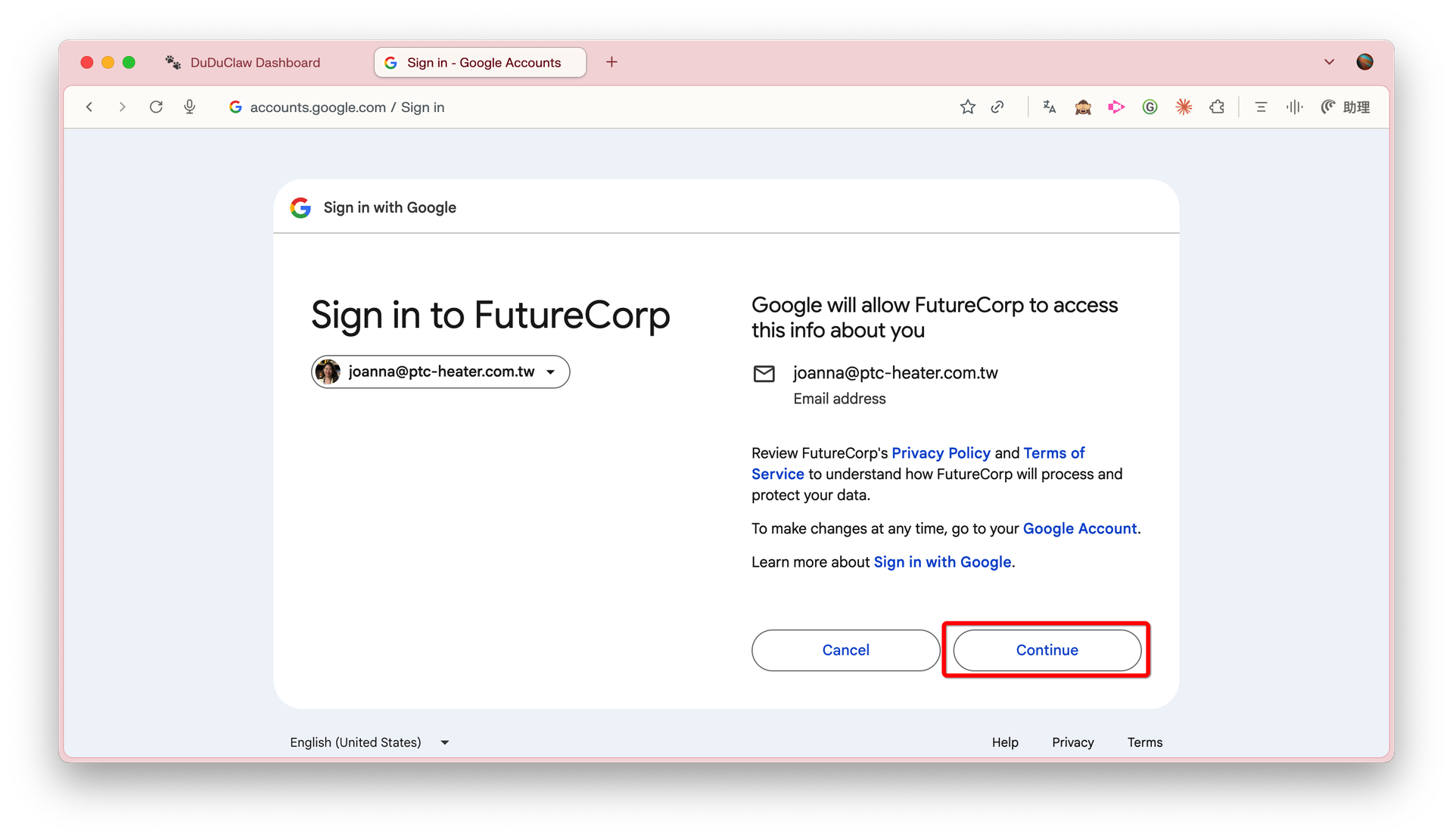Open the green Grammarly extension
Viewport: 1453px width, 840px height.
[x=1150, y=107]
